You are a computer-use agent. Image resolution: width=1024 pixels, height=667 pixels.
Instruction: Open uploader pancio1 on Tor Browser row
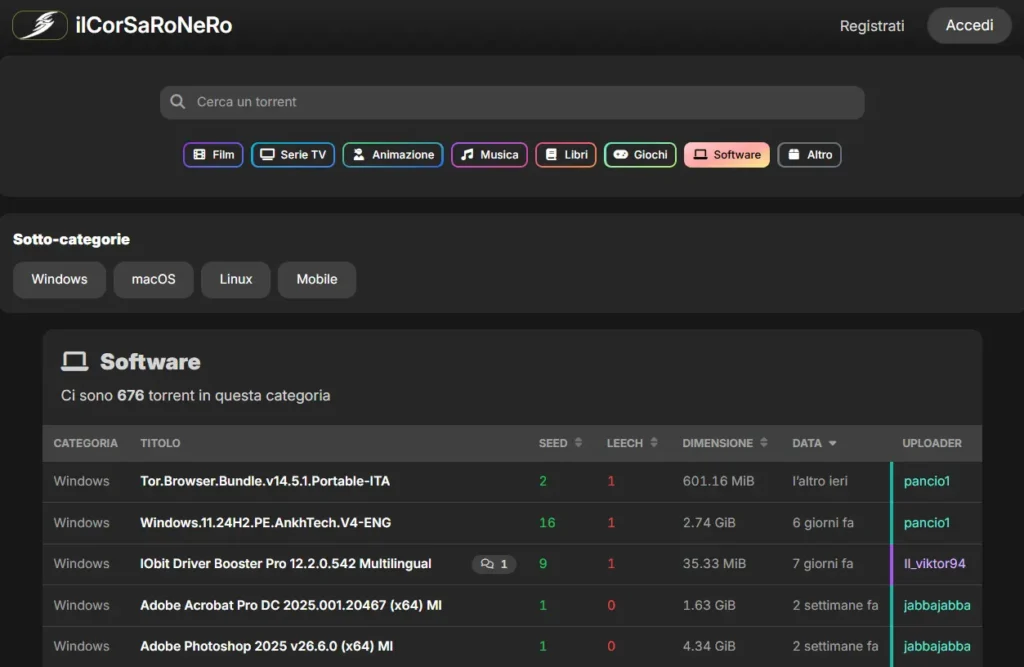927,481
